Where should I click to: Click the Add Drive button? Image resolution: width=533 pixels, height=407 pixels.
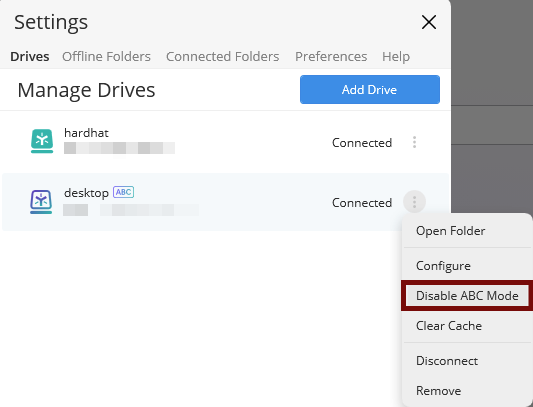[370, 89]
